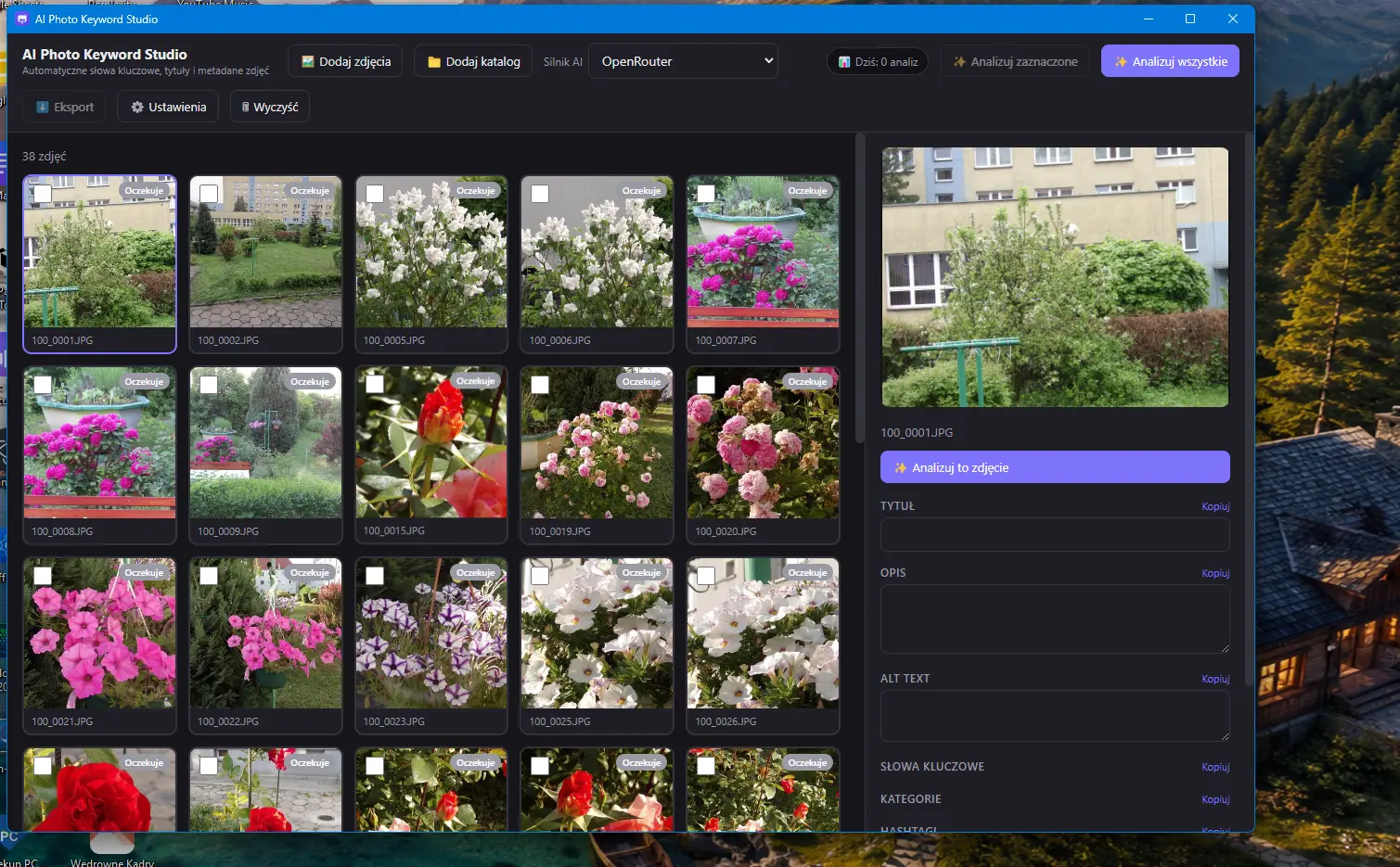Click the 38 zdjęć count label
The height and width of the screenshot is (867, 1400).
(45, 157)
